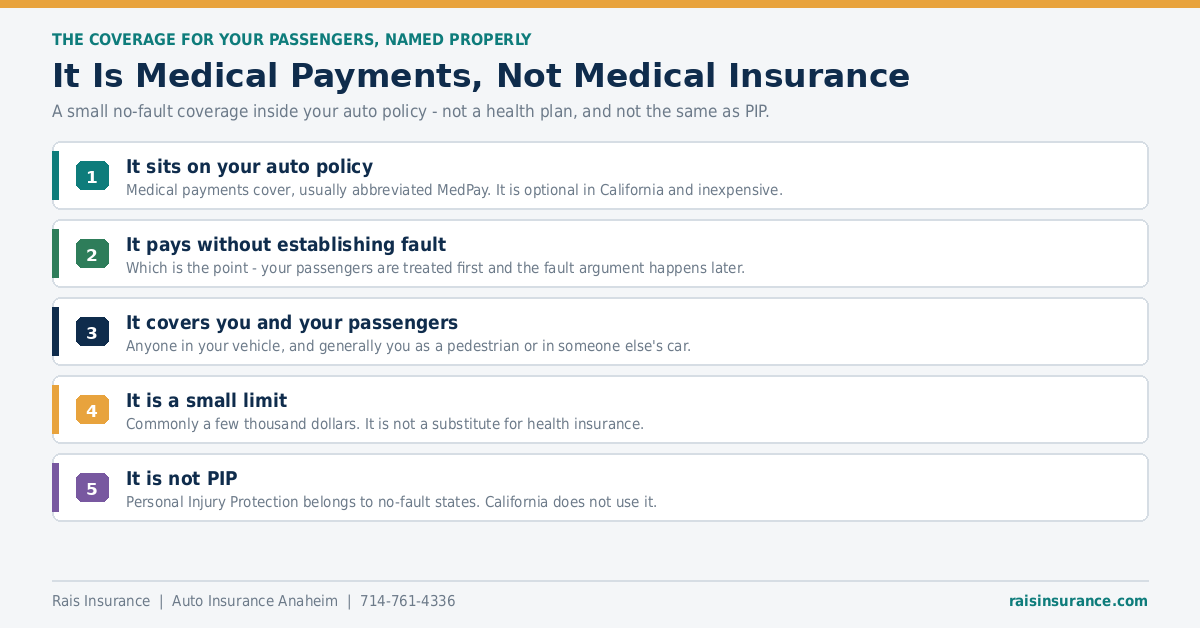Image resolution: width=1200 pixels, height=628 pixels.
Task: Click 'Rais Insurance' in the footer
Action: (x=101, y=601)
